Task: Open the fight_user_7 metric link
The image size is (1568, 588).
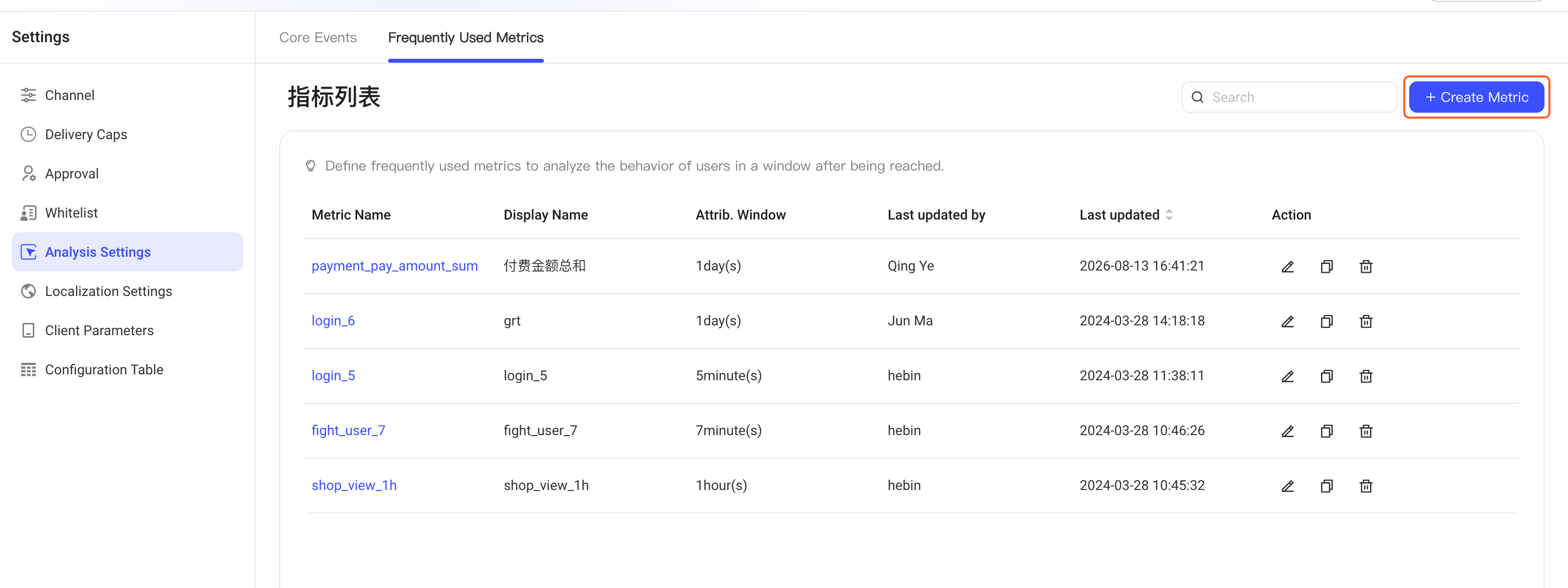Action: pos(348,430)
